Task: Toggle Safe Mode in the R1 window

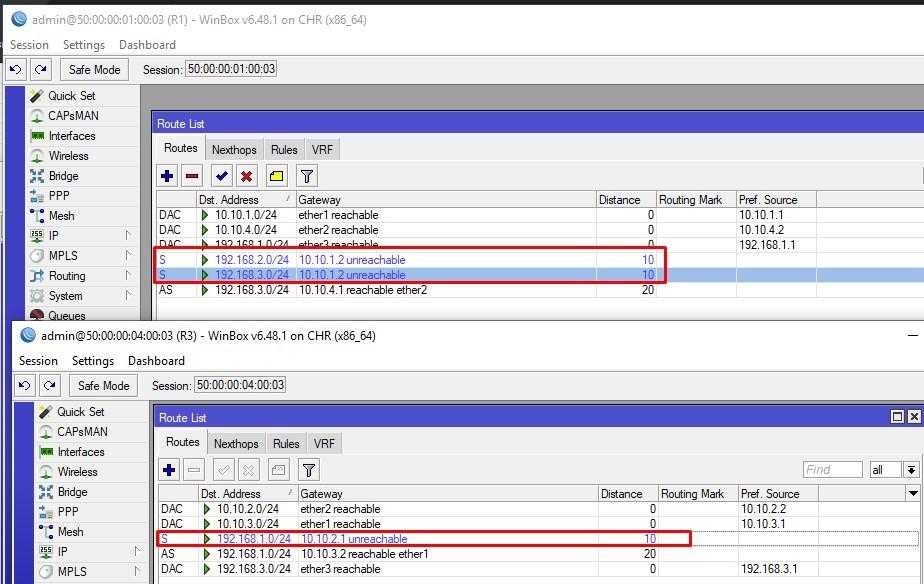Action: 95,69
